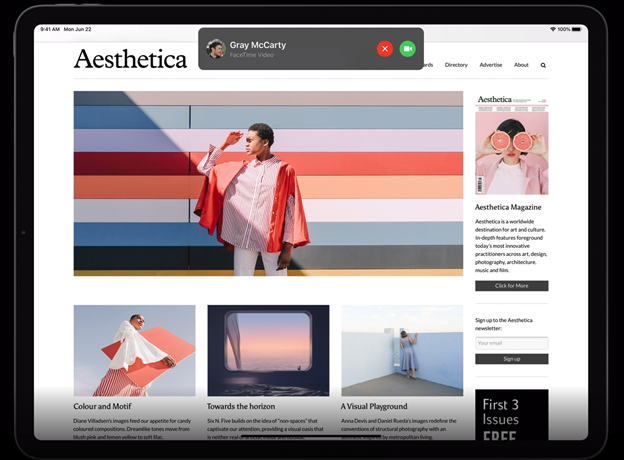624x460 pixels.
Task: Open the 'Colour and Motif' article title
Action: pos(102,406)
